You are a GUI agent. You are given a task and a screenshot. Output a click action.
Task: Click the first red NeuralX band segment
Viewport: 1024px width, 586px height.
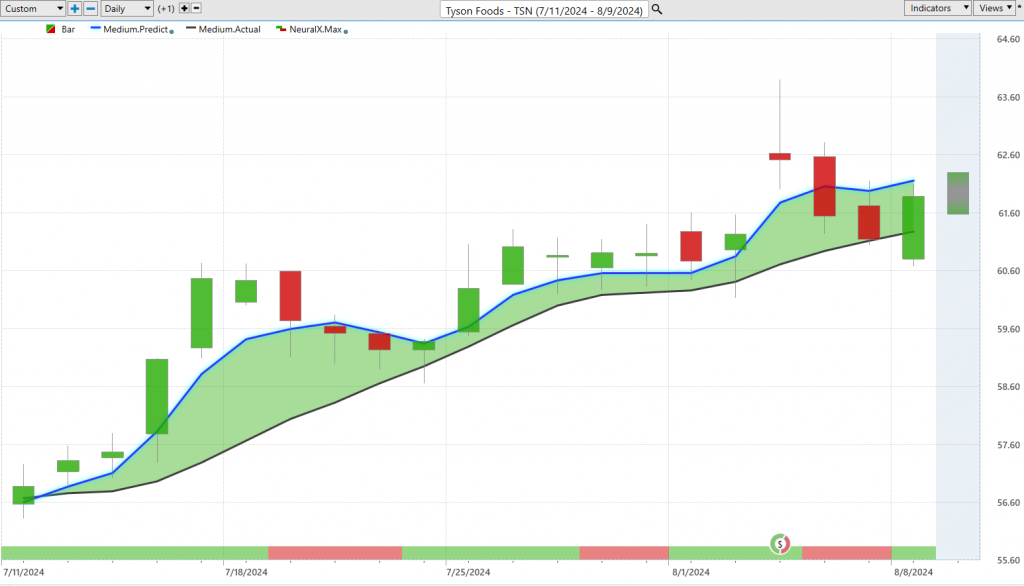[334, 553]
